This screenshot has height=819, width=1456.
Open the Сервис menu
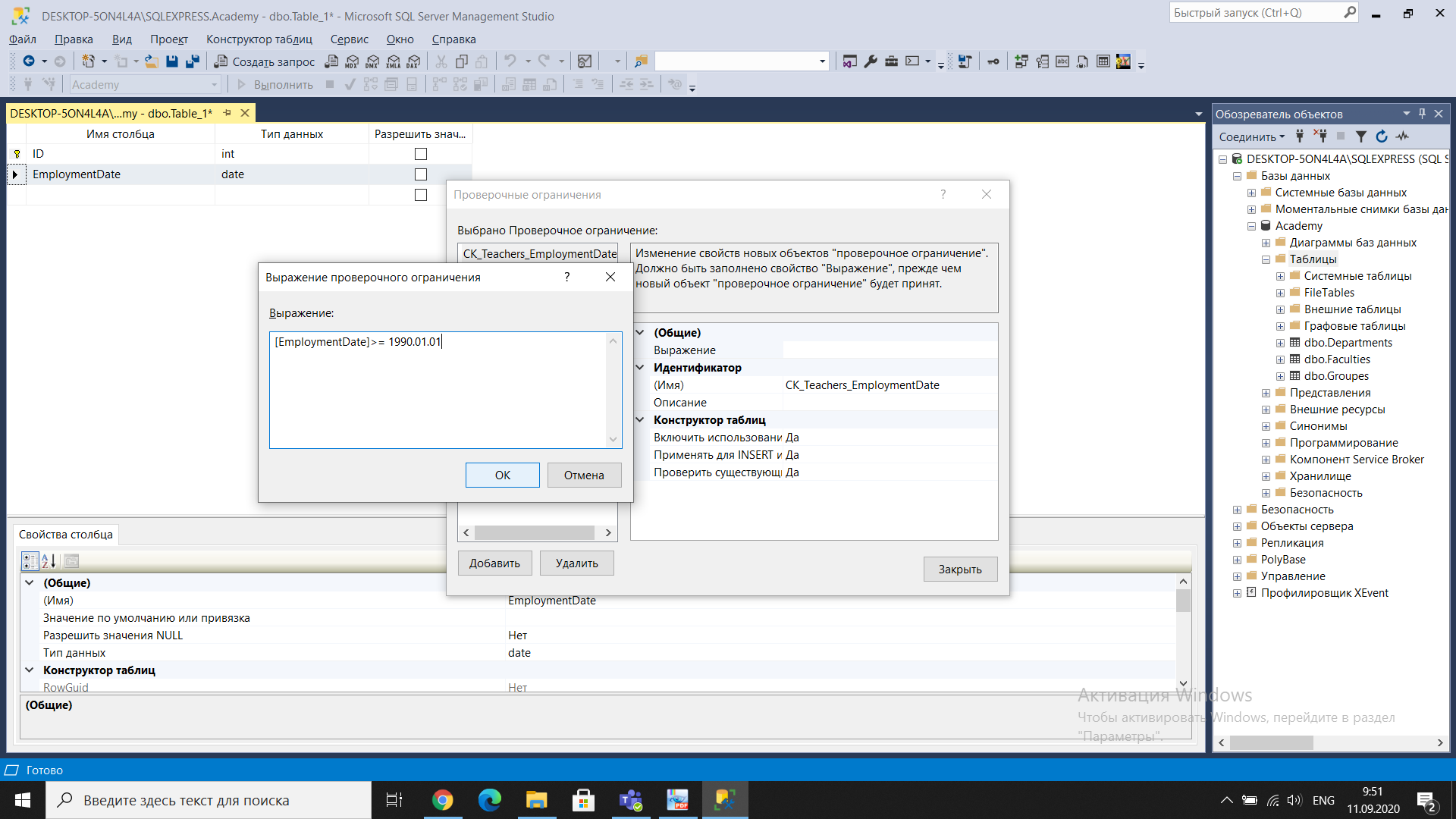coord(350,39)
